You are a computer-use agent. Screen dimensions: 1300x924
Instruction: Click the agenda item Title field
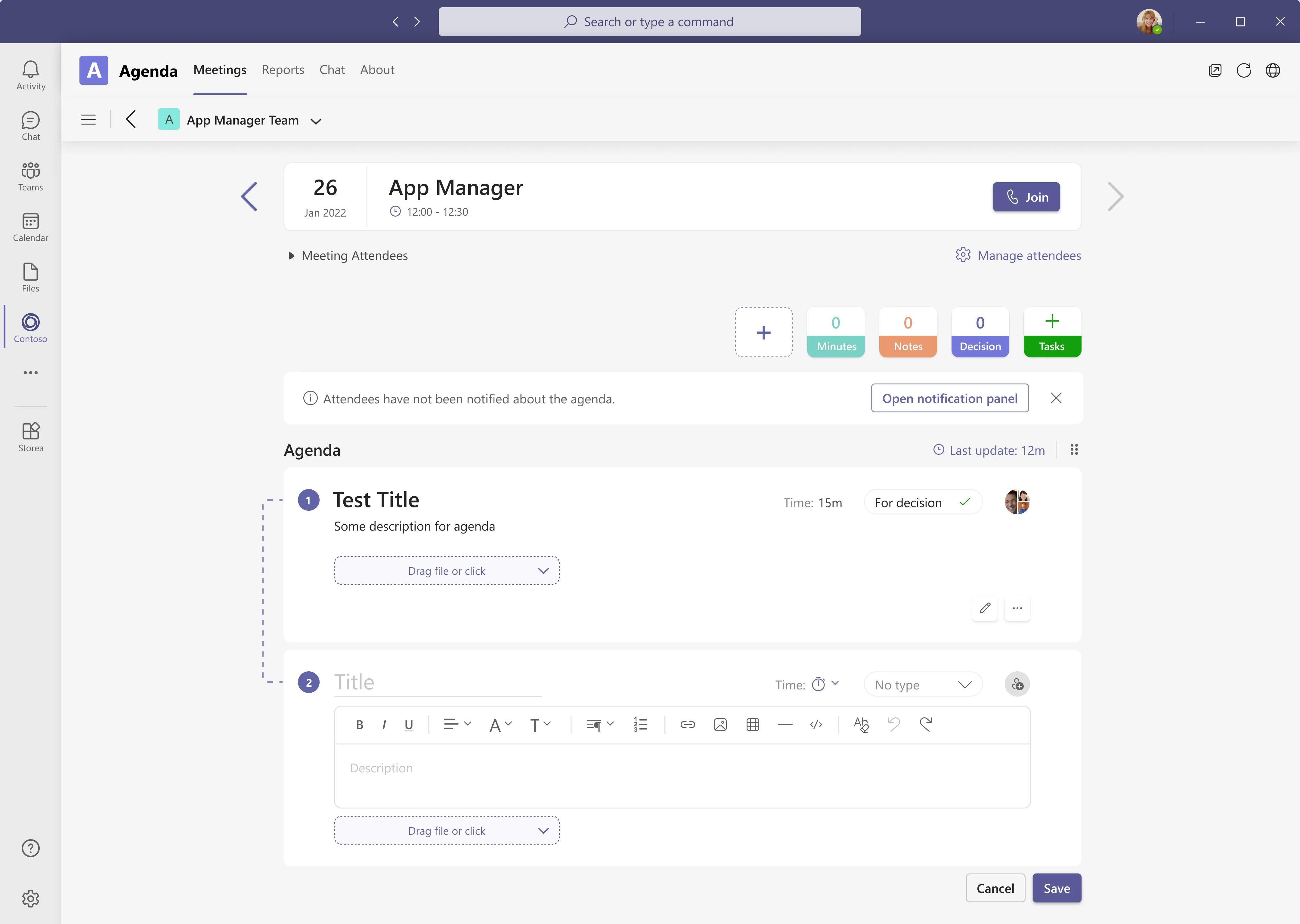tap(437, 683)
